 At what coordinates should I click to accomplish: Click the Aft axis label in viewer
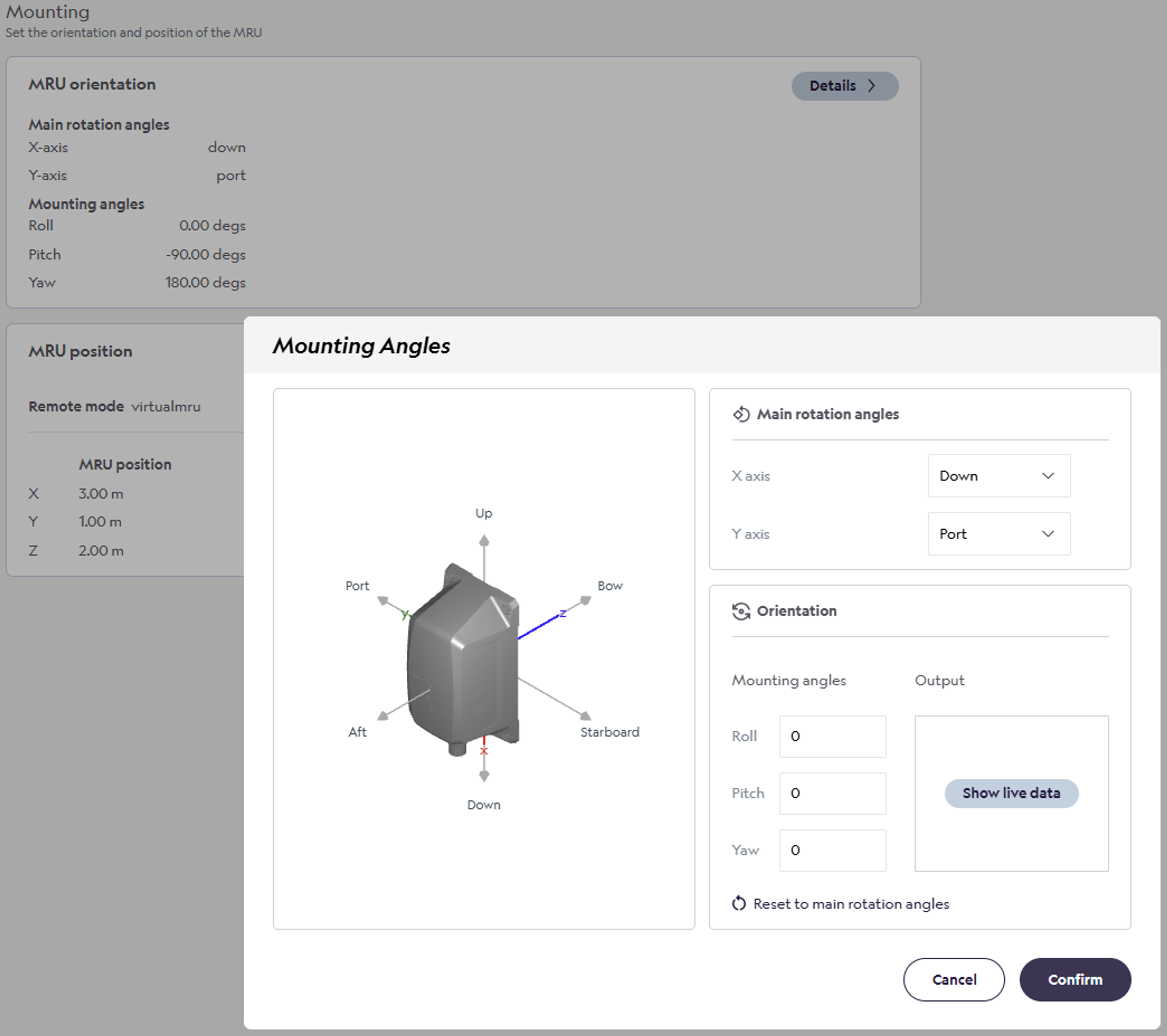[x=357, y=732]
